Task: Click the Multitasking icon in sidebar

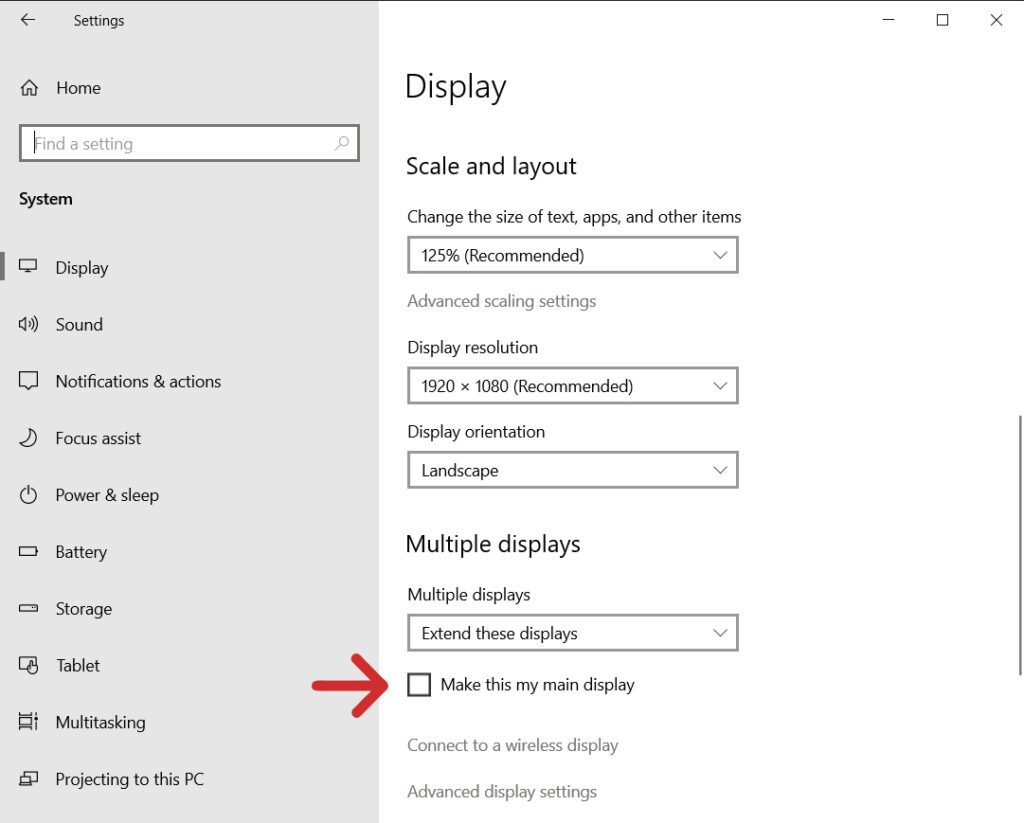Action: click(x=28, y=722)
